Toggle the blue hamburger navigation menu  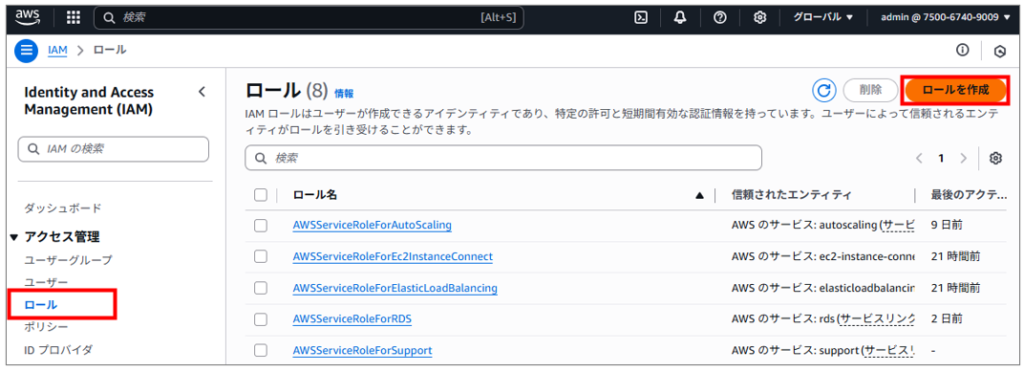(26, 50)
